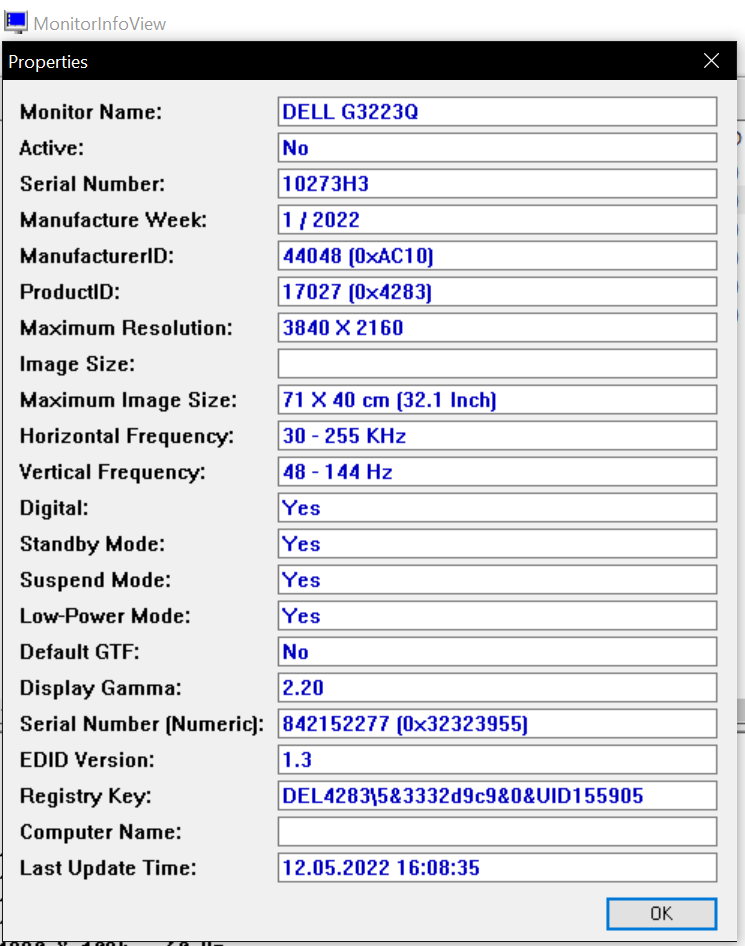Click the empty Image Size field
The width and height of the screenshot is (745, 946).
497,364
